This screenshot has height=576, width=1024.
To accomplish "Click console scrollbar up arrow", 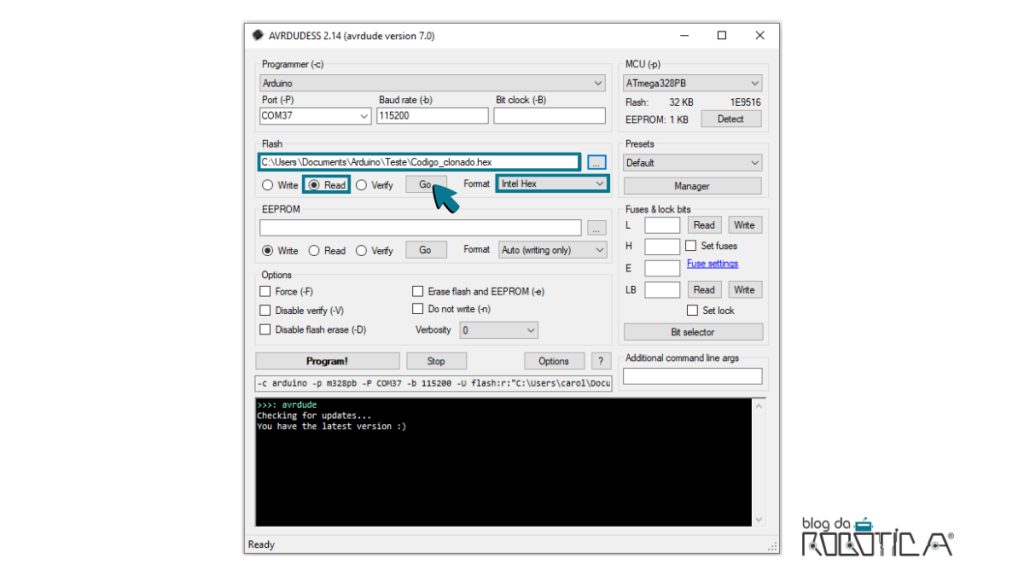I will [759, 406].
